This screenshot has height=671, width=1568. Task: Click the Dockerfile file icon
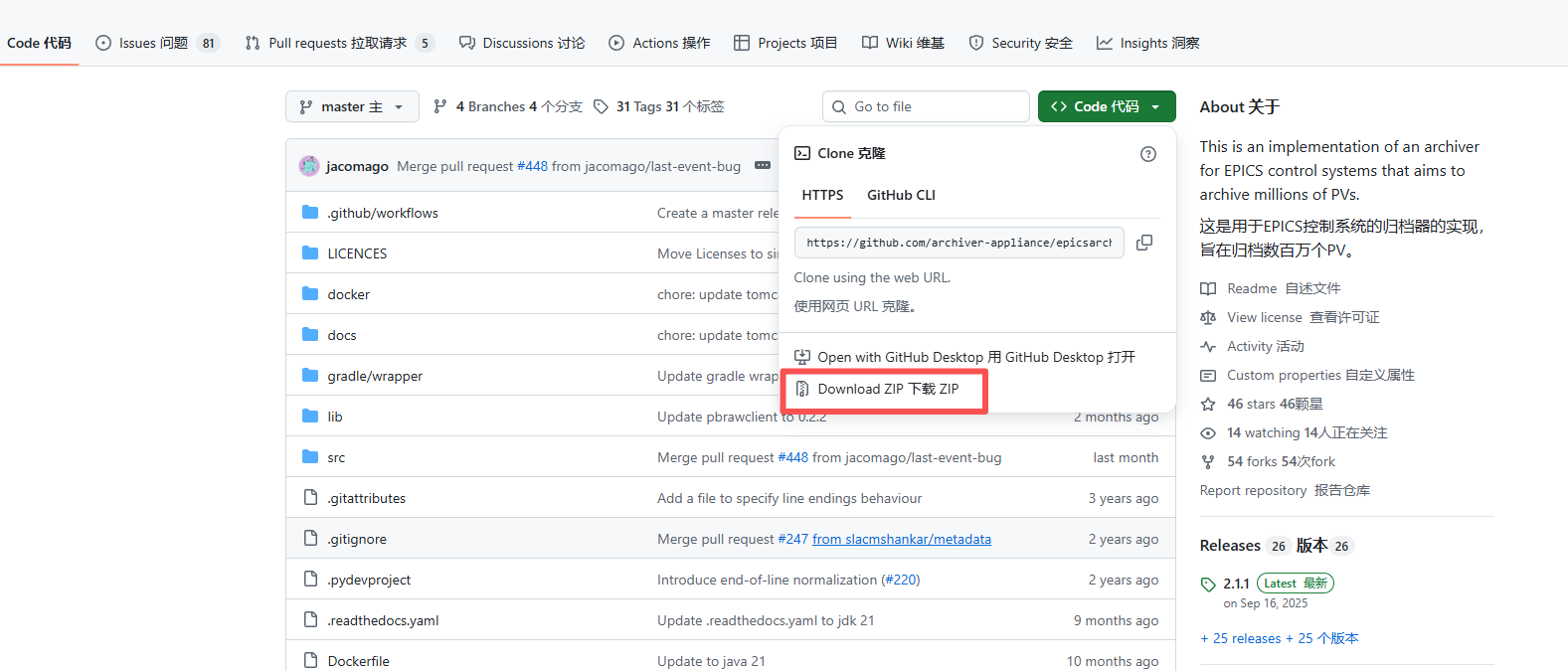tap(310, 660)
